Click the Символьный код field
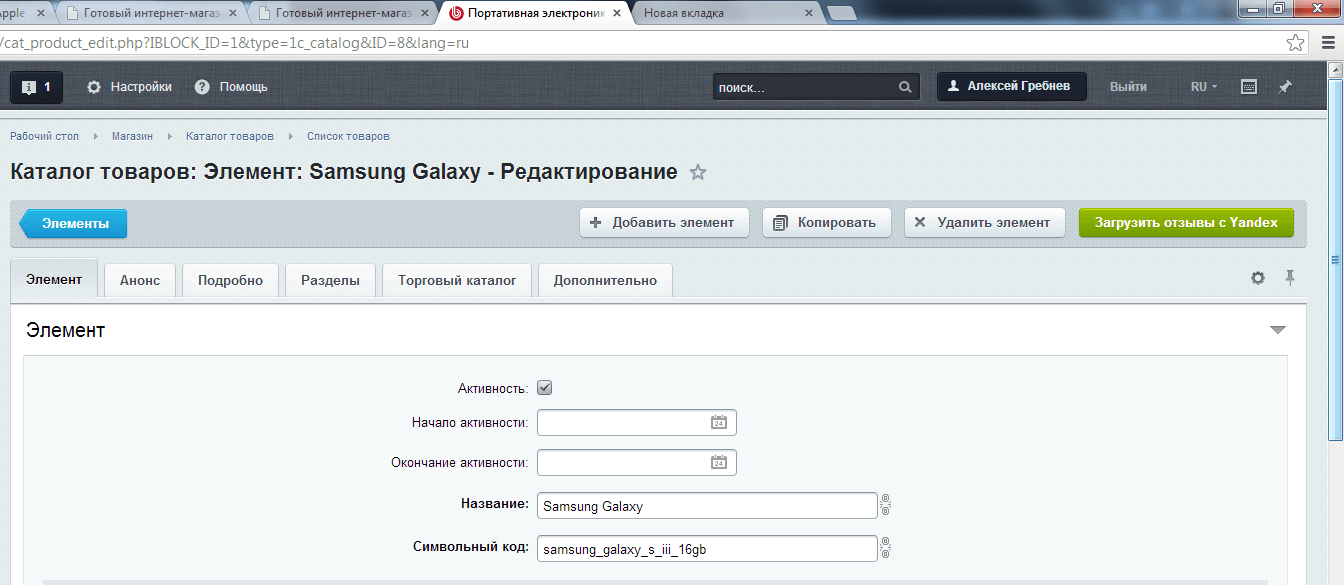 [707, 549]
